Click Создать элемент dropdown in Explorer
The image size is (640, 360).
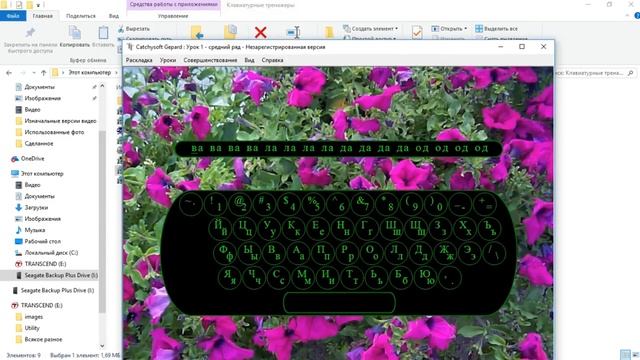pos(371,29)
